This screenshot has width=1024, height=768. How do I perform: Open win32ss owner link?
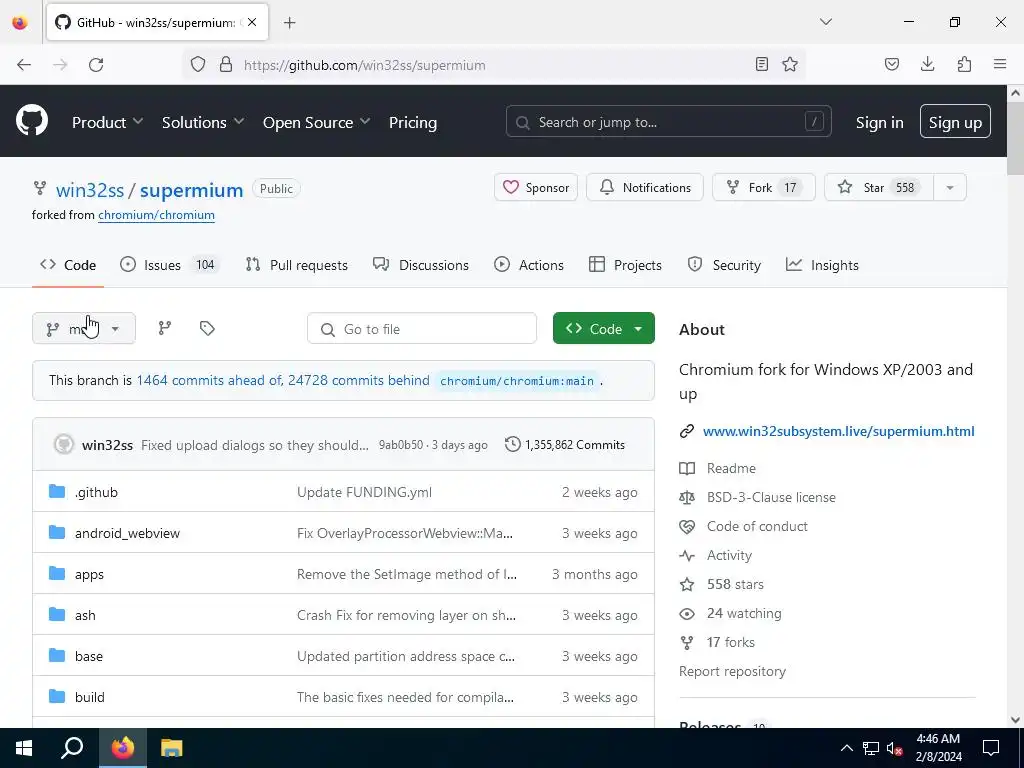pos(90,190)
